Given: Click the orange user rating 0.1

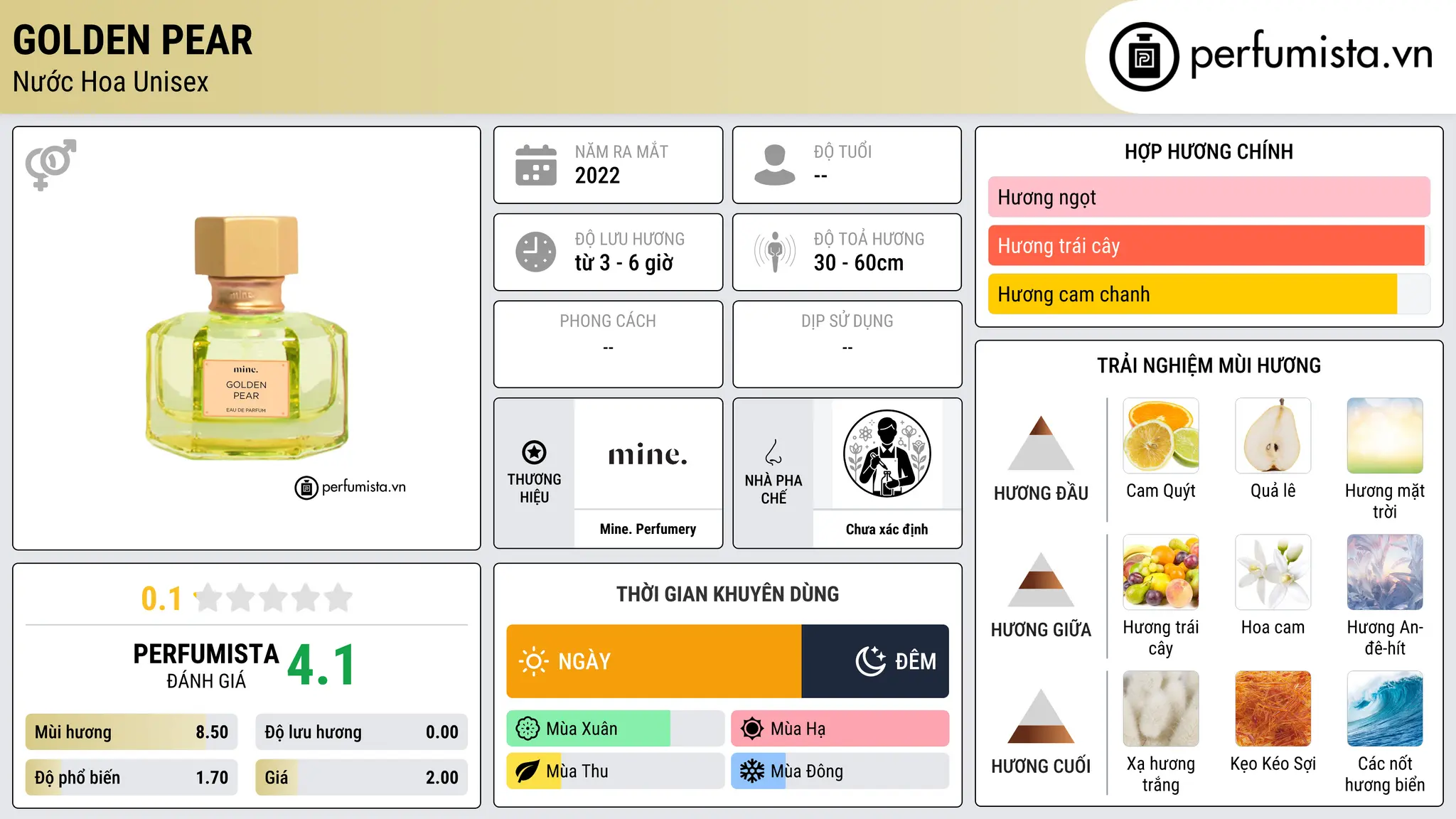Looking at the screenshot, I should tap(161, 599).
